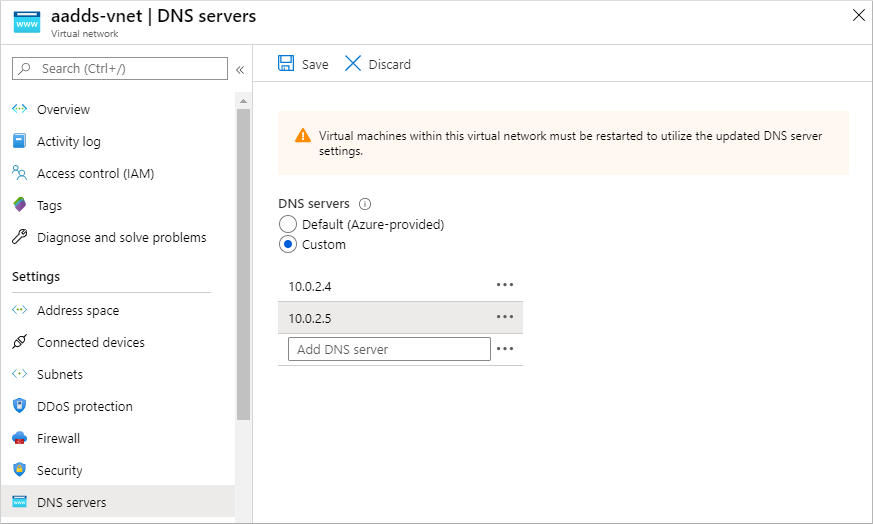This screenshot has width=873, height=524.
Task: Click the Save disk icon
Action: click(x=286, y=64)
